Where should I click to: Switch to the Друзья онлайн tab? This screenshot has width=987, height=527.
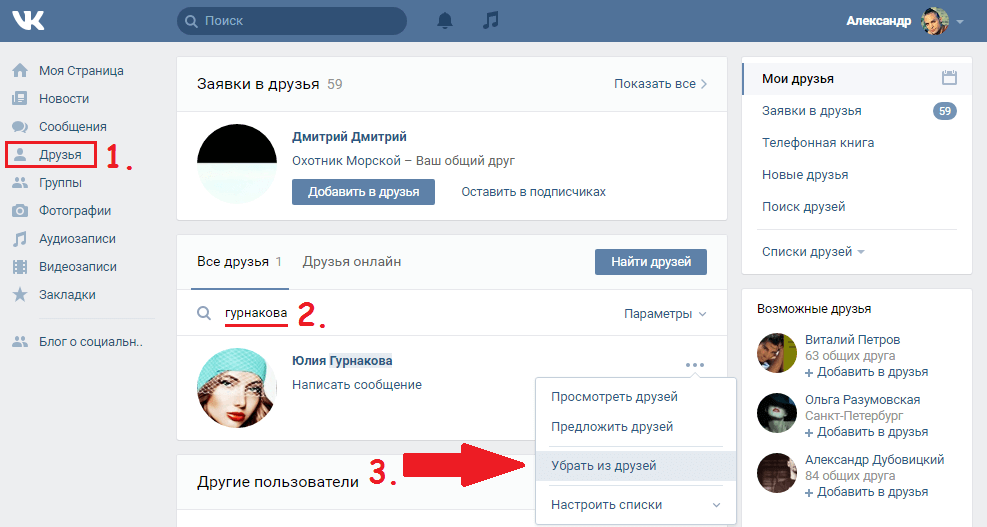tap(352, 262)
